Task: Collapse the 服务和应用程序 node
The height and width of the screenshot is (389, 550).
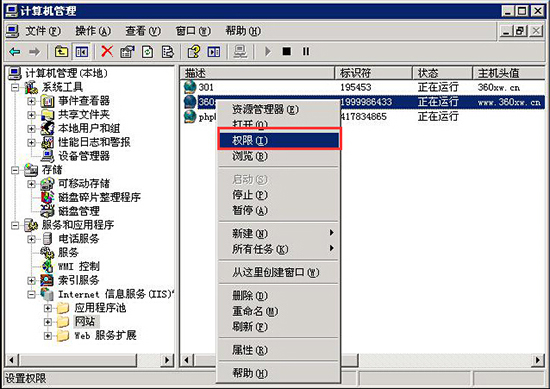Action: coord(15,225)
